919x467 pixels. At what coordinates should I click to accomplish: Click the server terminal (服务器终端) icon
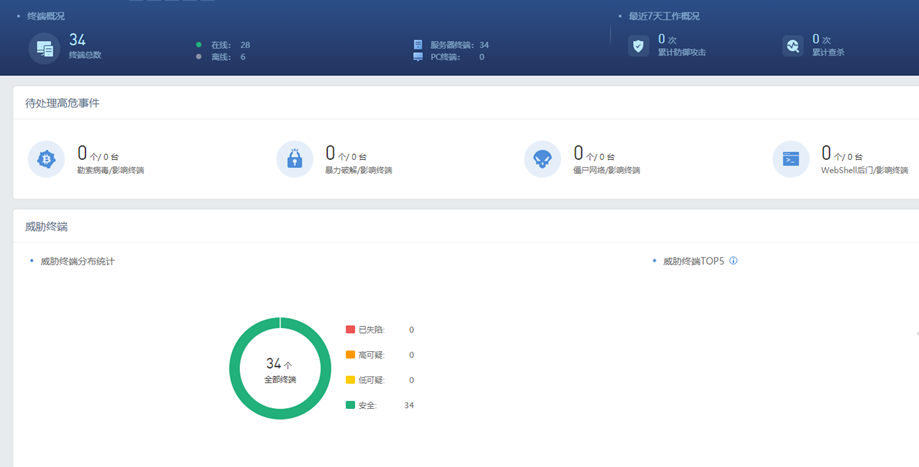click(x=418, y=45)
